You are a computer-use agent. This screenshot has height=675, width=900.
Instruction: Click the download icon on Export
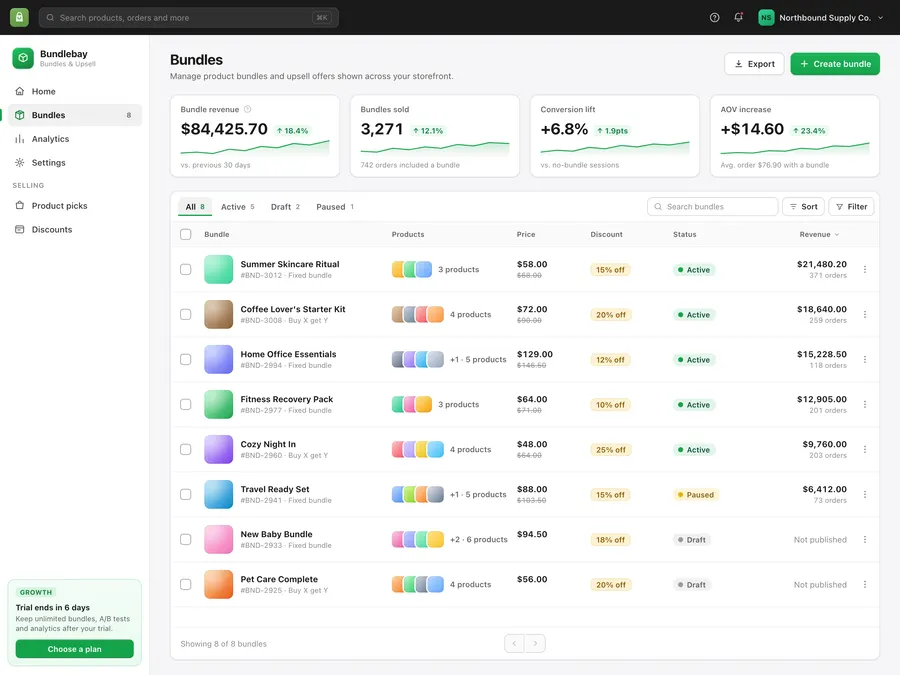pyautogui.click(x=739, y=64)
